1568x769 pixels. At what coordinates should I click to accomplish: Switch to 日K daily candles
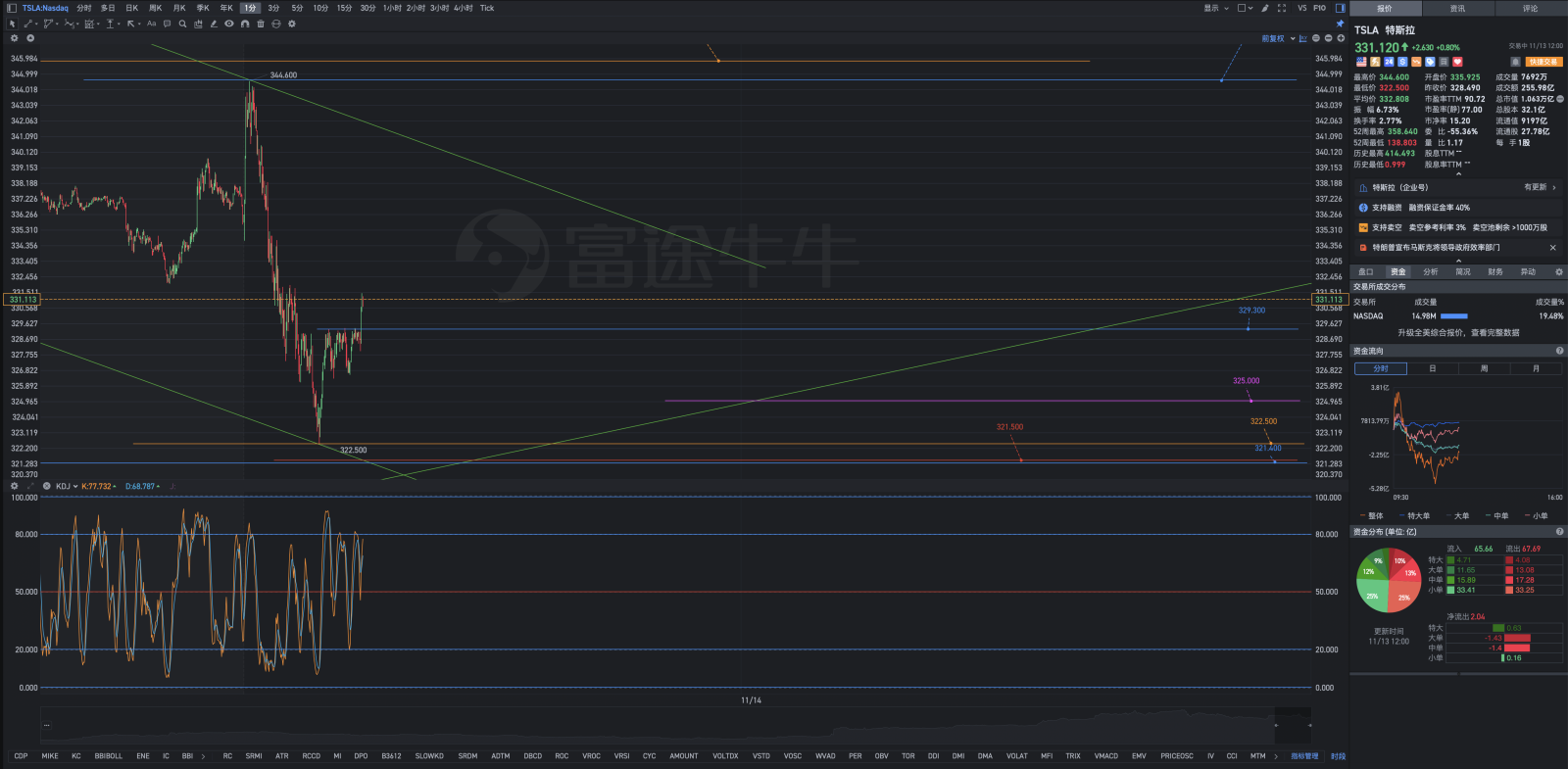pos(132,8)
